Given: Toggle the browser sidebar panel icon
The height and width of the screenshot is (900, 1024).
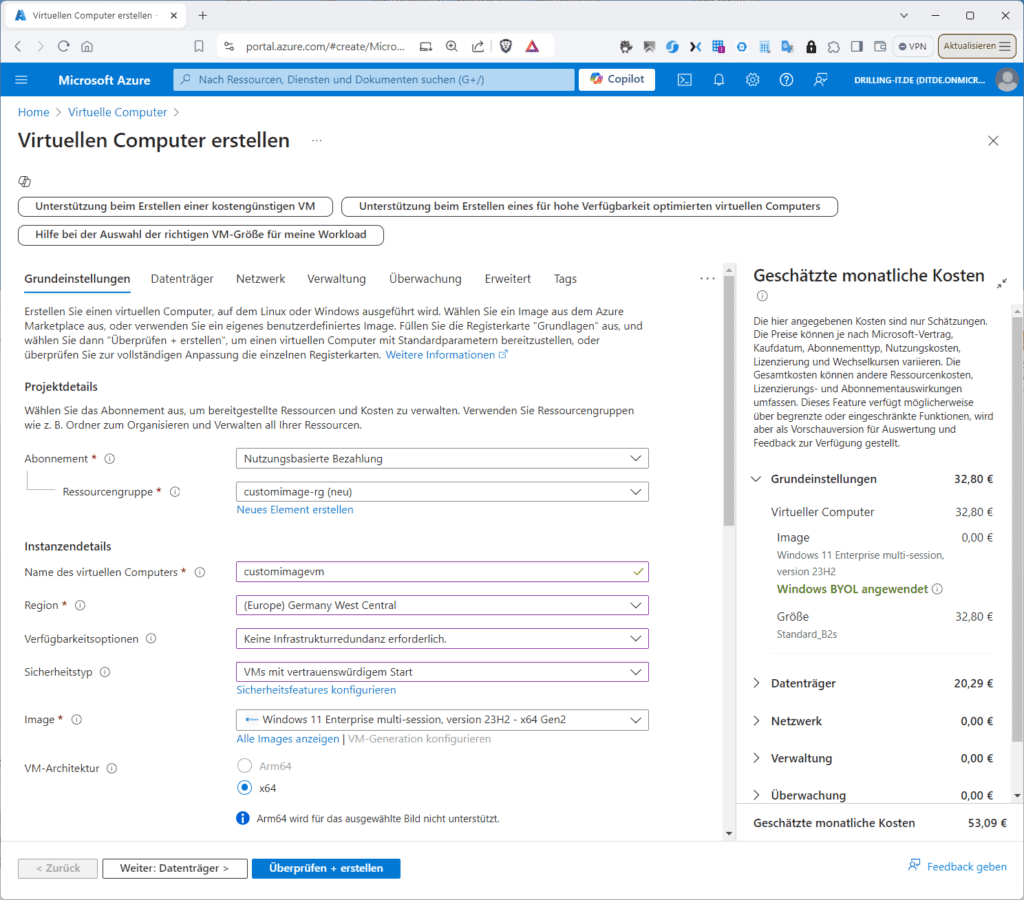Looking at the screenshot, I should [x=856, y=46].
